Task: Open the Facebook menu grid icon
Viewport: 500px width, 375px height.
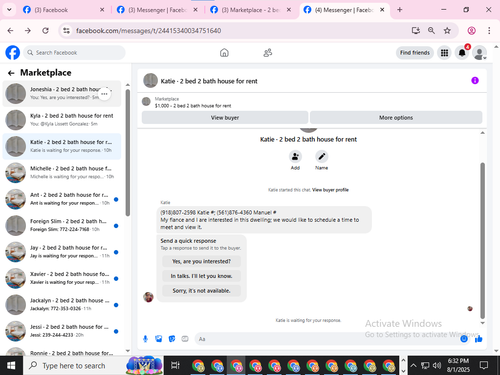Action: click(444, 53)
